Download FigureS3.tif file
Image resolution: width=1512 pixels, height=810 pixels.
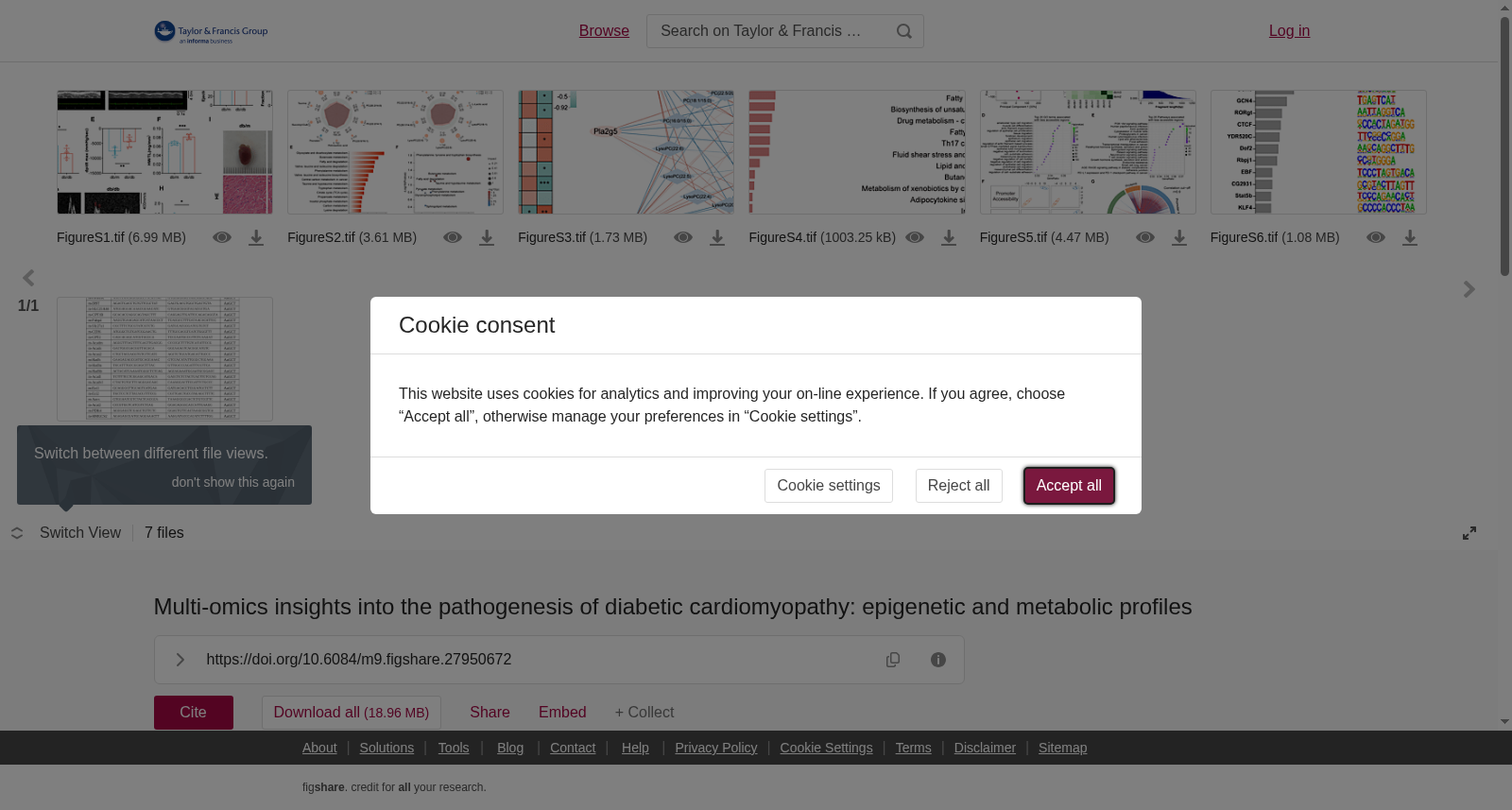pyautogui.click(x=717, y=238)
